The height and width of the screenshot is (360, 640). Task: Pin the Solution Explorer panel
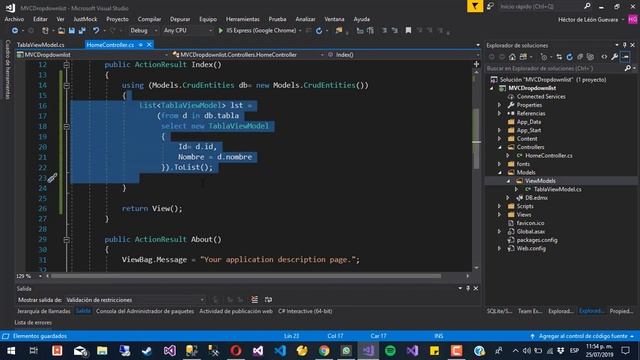coord(624,45)
